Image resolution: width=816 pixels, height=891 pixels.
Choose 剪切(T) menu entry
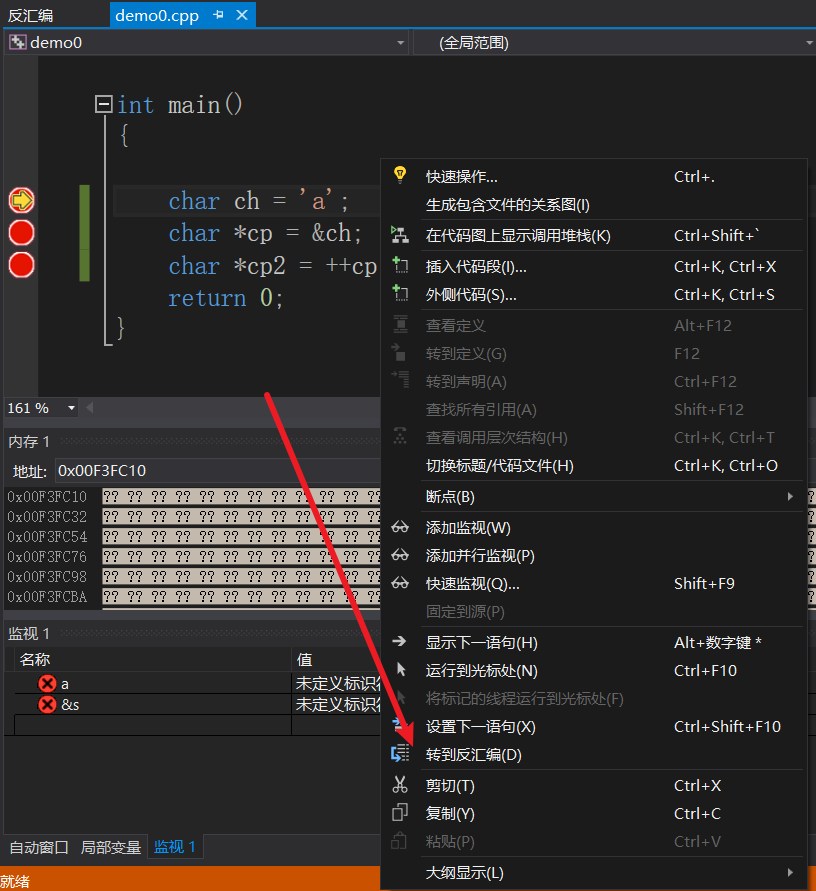click(x=594, y=786)
